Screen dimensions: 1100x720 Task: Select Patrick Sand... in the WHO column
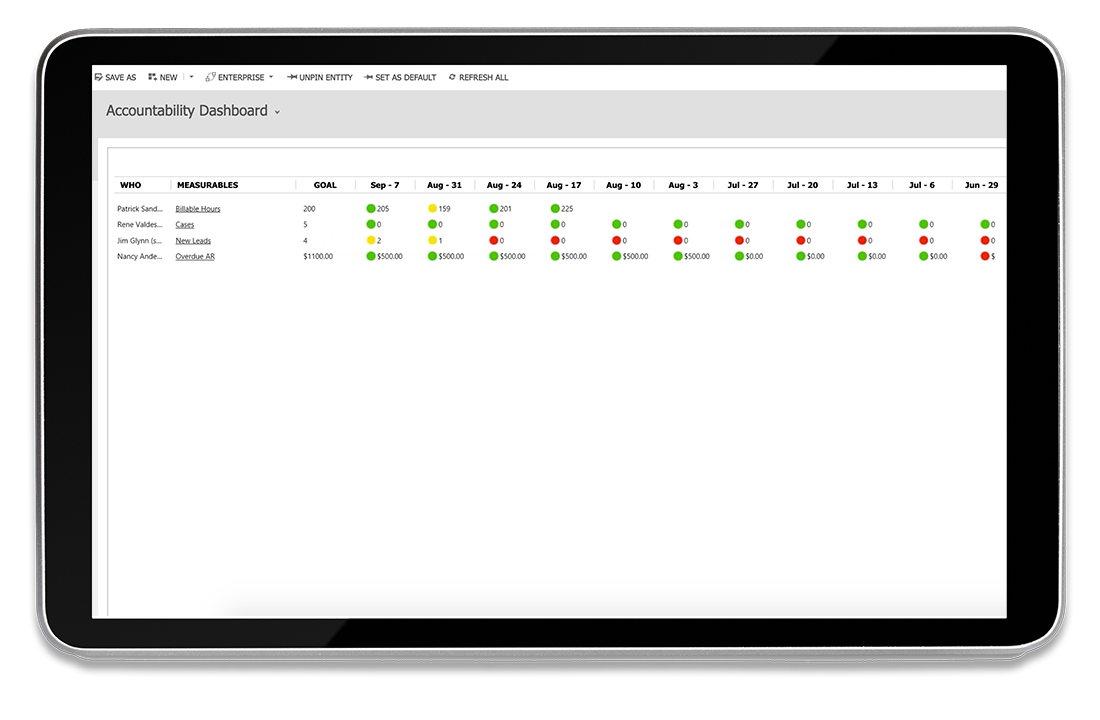click(140, 209)
